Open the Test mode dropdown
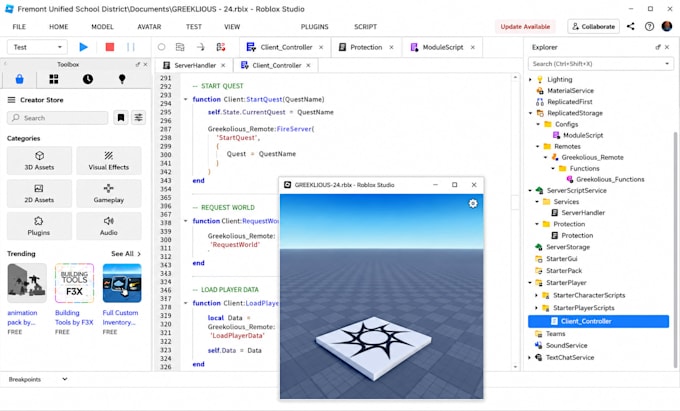This screenshot has width=680, height=411. pyautogui.click(x=37, y=47)
